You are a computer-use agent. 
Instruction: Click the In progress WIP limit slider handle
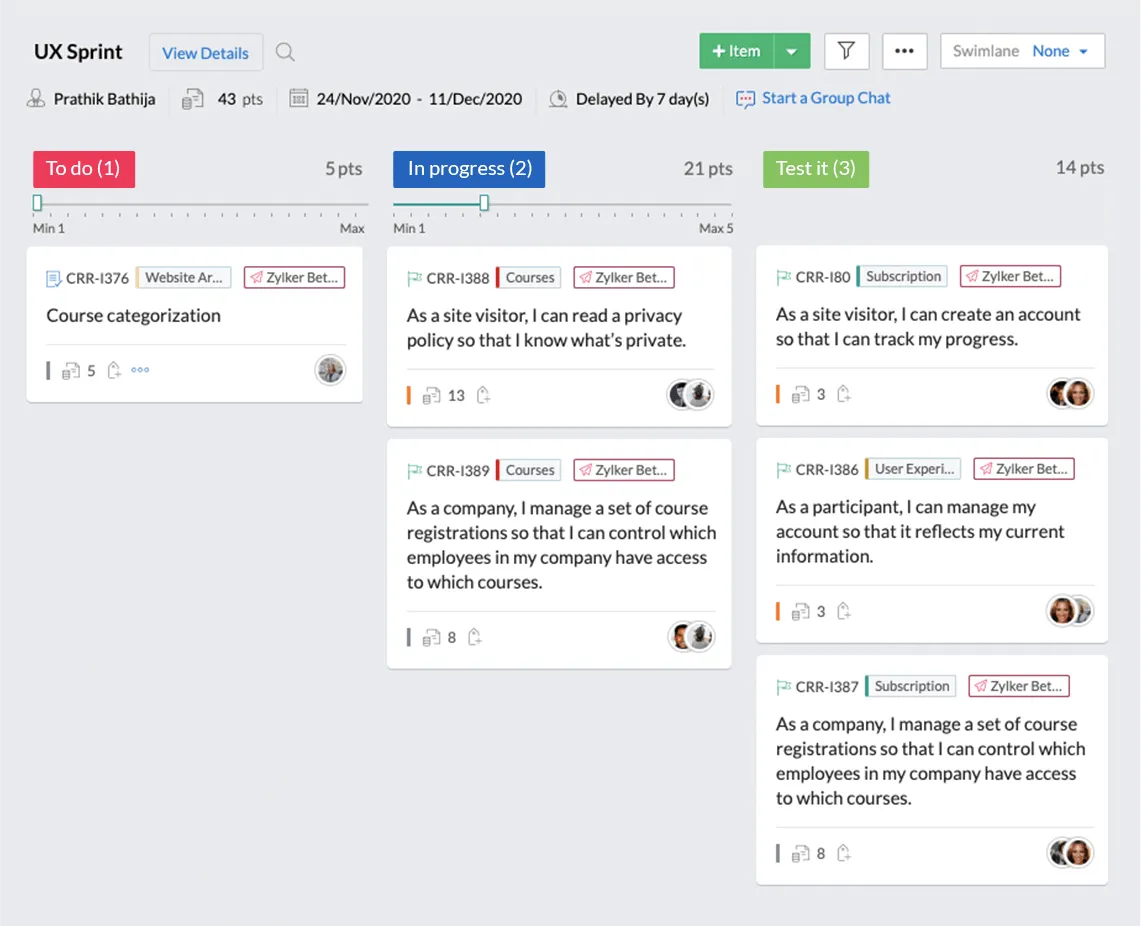484,203
